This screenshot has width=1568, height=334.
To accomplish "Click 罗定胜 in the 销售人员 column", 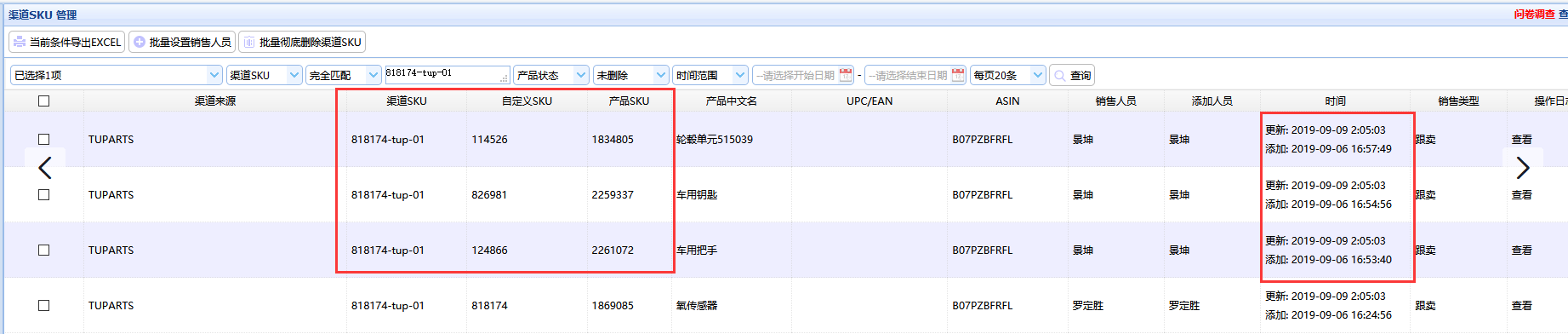I will 1088,305.
